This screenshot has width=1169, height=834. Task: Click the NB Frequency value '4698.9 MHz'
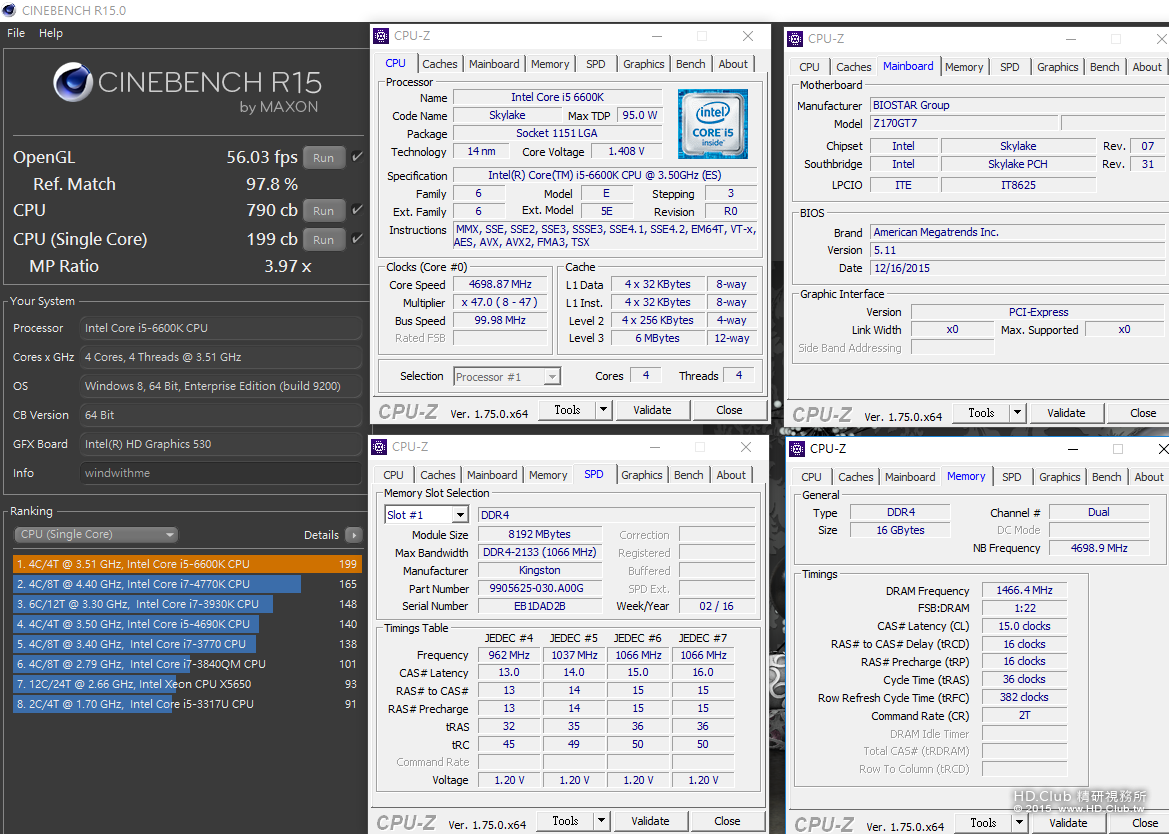(1099, 548)
